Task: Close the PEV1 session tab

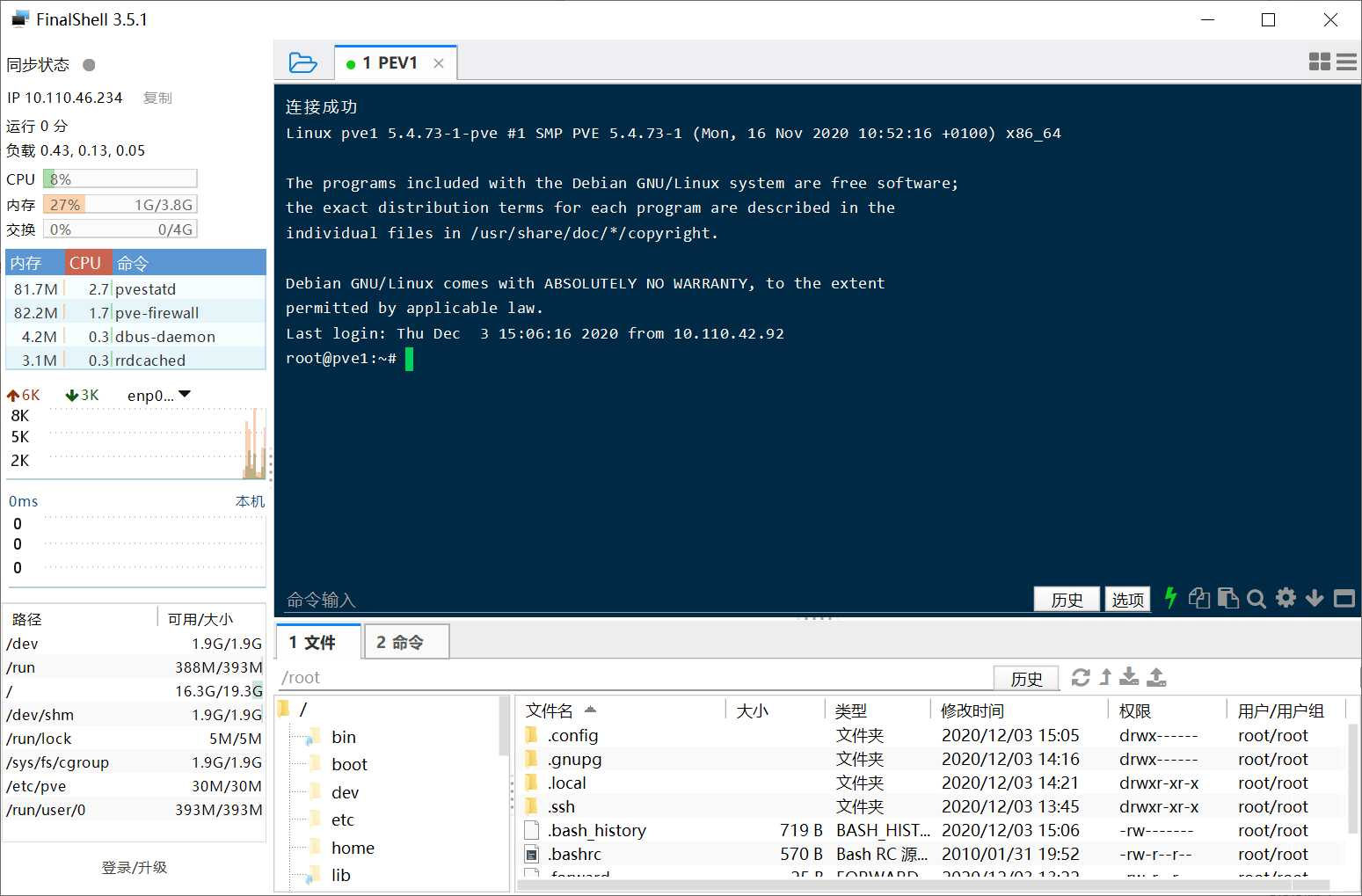Action: 439,63
